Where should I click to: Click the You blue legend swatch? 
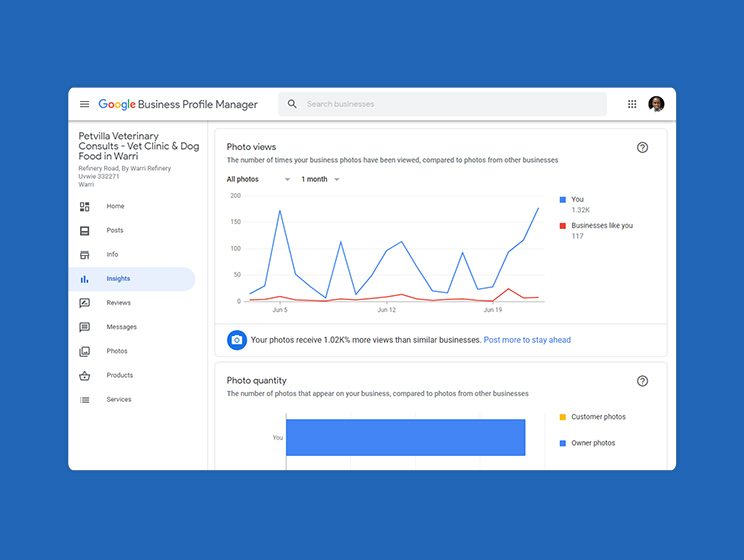pos(563,200)
